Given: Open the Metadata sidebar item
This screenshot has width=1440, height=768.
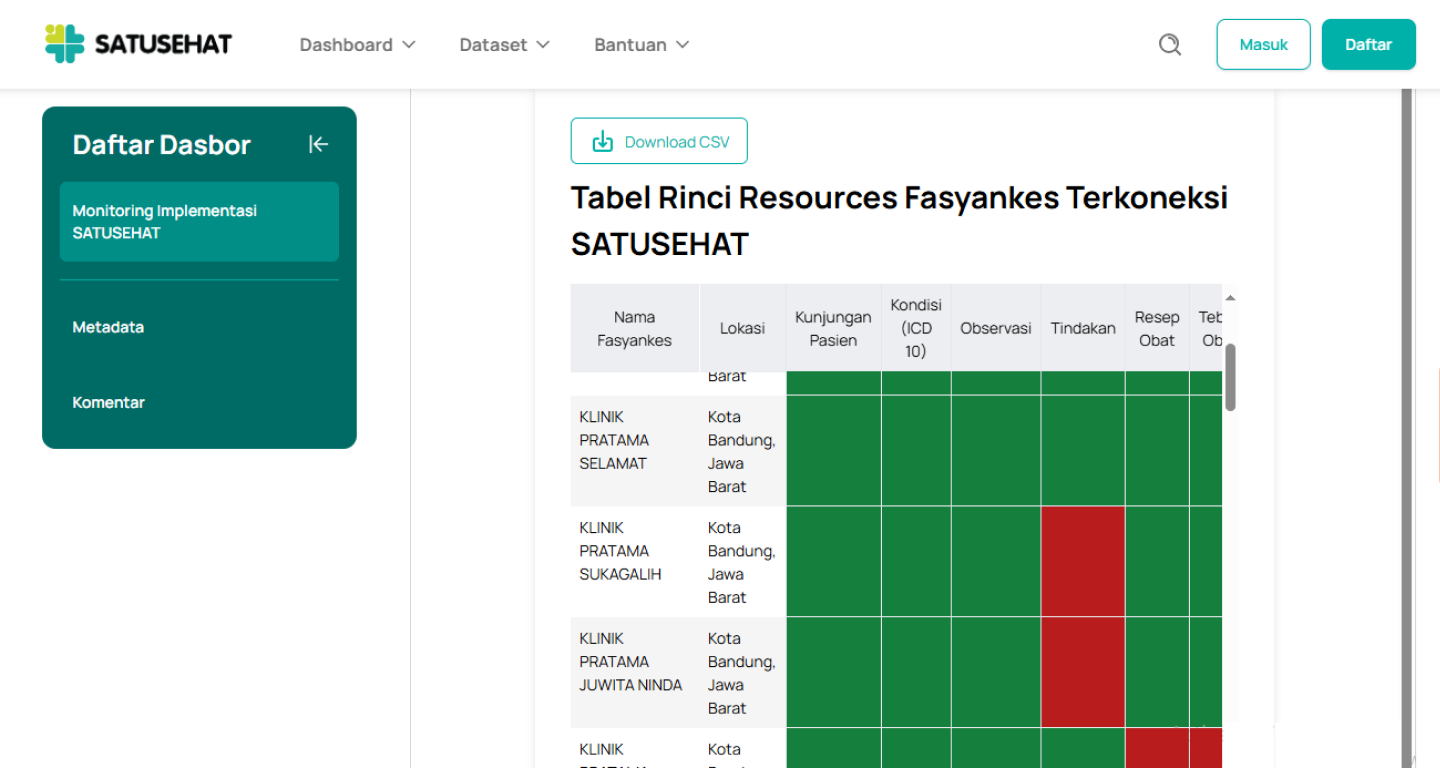Looking at the screenshot, I should 108,327.
